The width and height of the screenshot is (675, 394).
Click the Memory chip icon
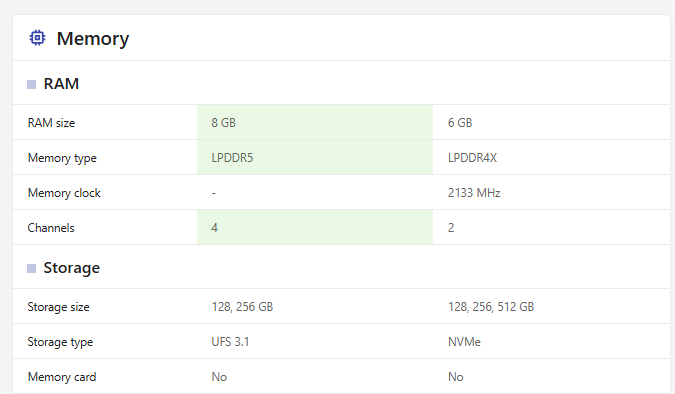point(37,38)
